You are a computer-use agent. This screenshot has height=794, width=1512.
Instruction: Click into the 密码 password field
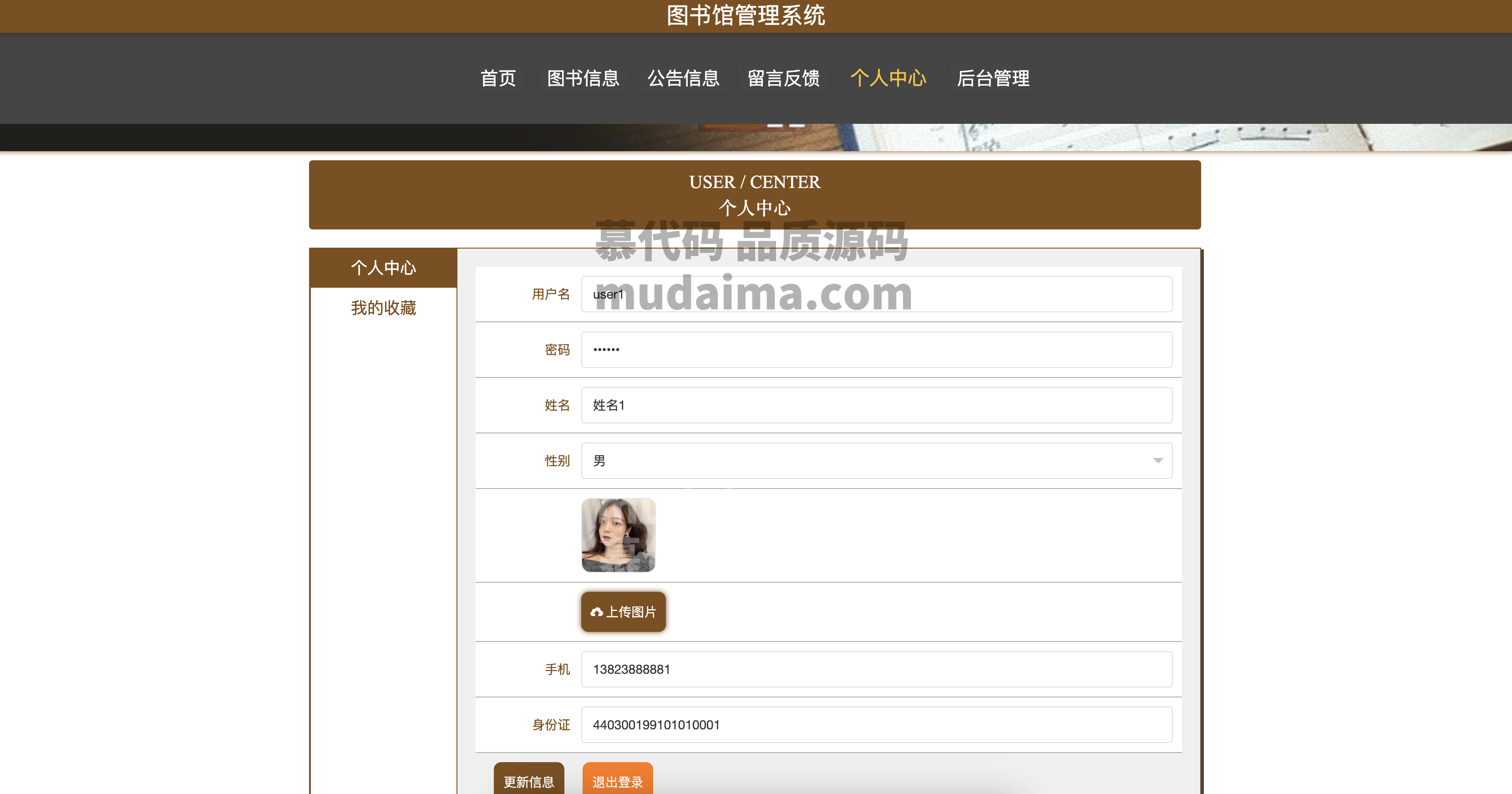[x=876, y=350]
